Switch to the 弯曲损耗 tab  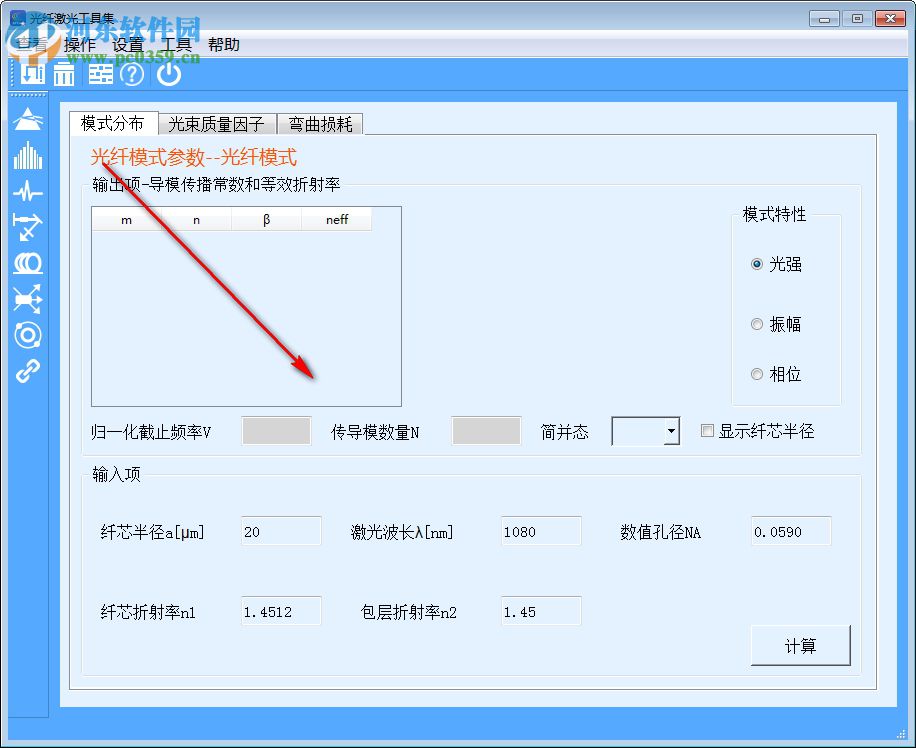pos(320,124)
